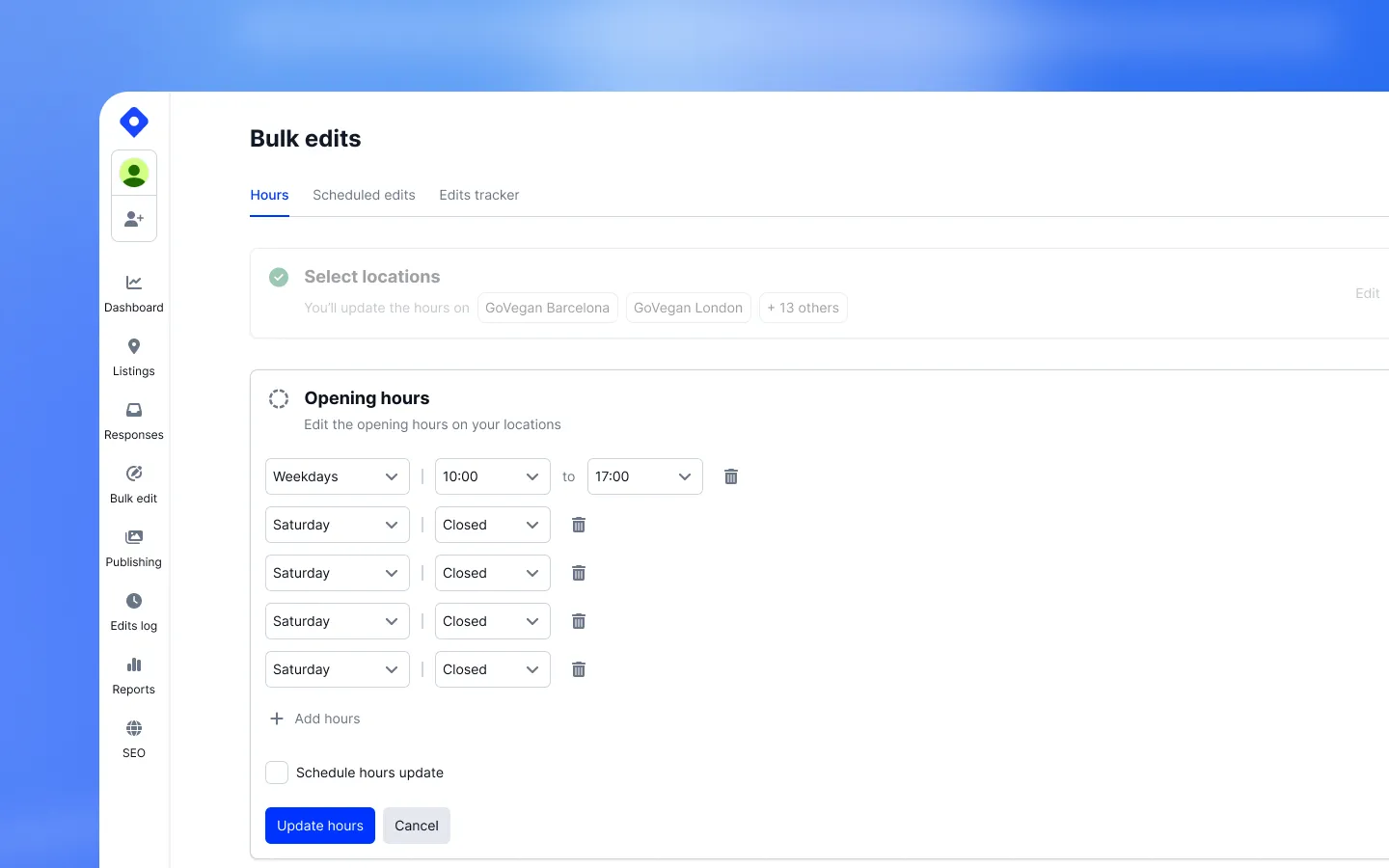Delete the Weekdays hours row
This screenshot has width=1389, height=868.
pos(730,476)
